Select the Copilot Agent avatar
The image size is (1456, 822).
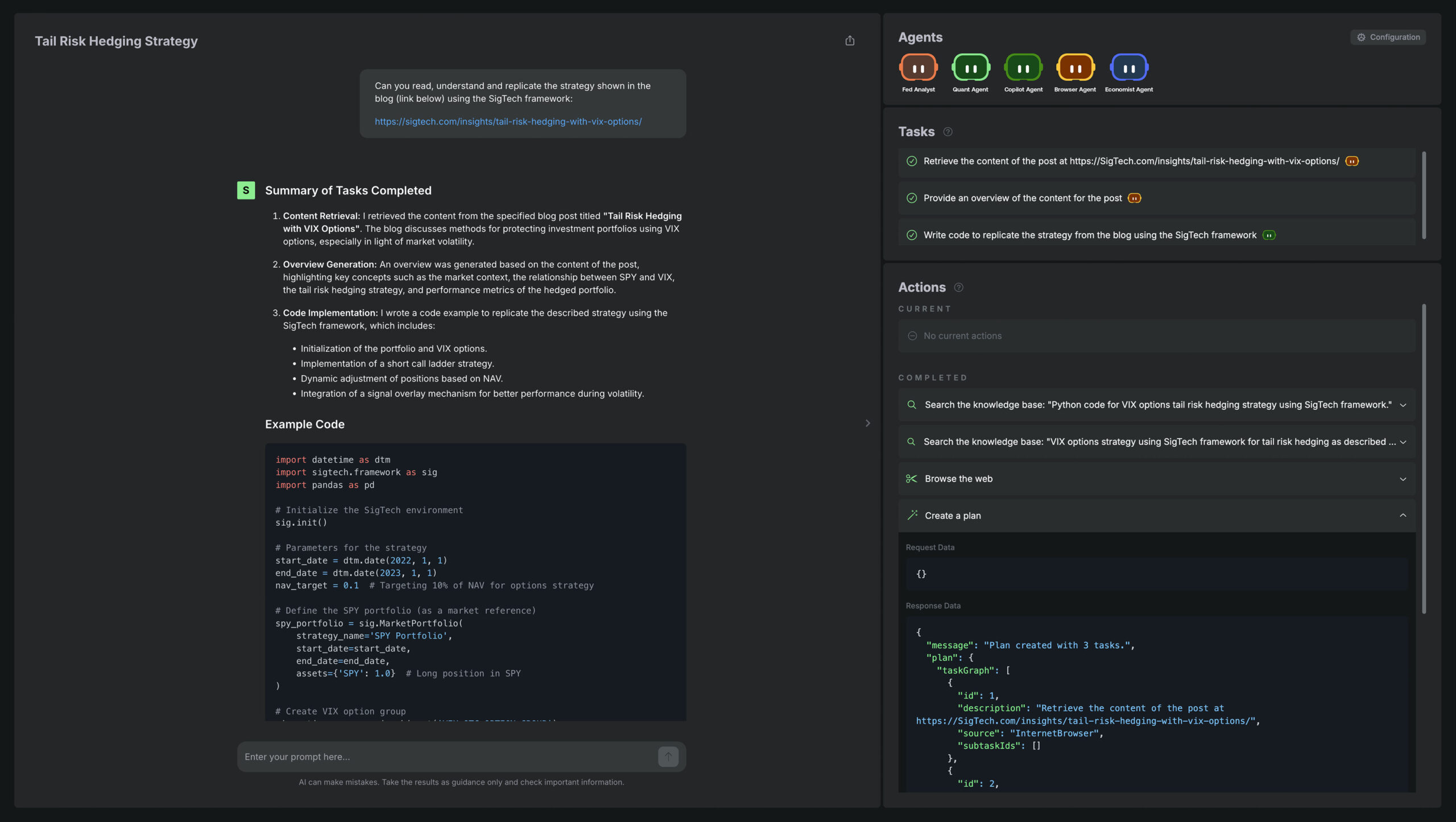point(1023,68)
